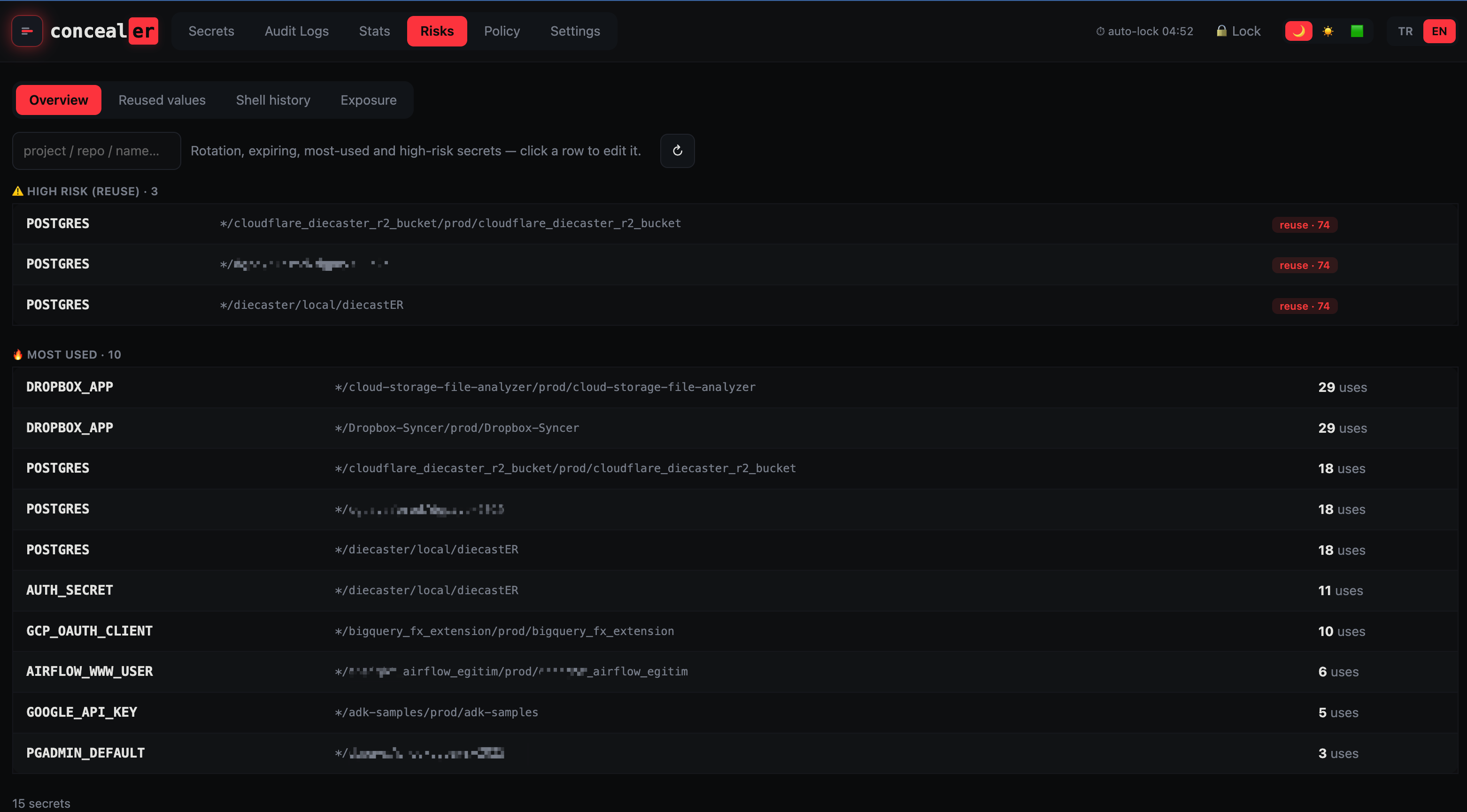Image resolution: width=1467 pixels, height=812 pixels.
Task: Switch to the light theme sun icon
Action: tap(1328, 31)
